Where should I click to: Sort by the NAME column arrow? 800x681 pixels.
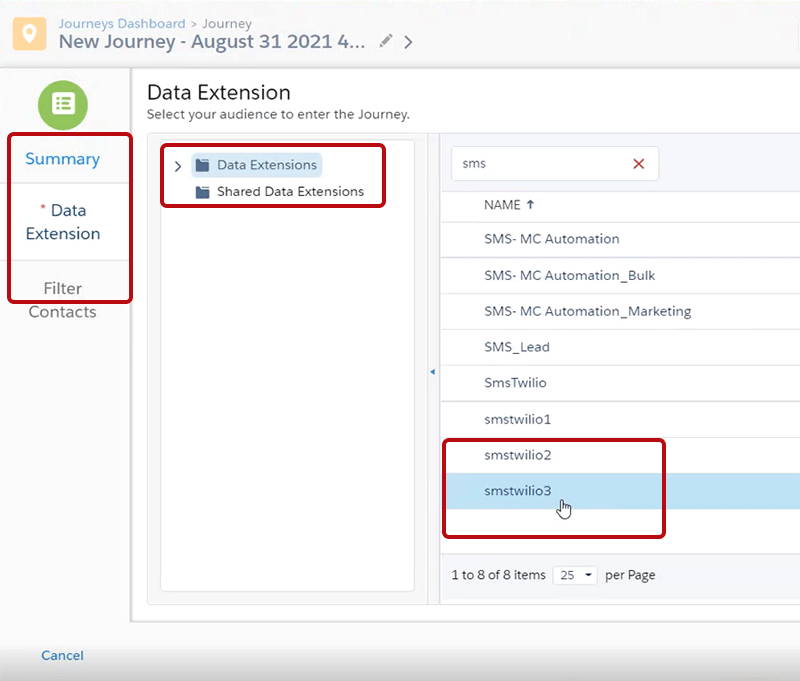point(530,205)
